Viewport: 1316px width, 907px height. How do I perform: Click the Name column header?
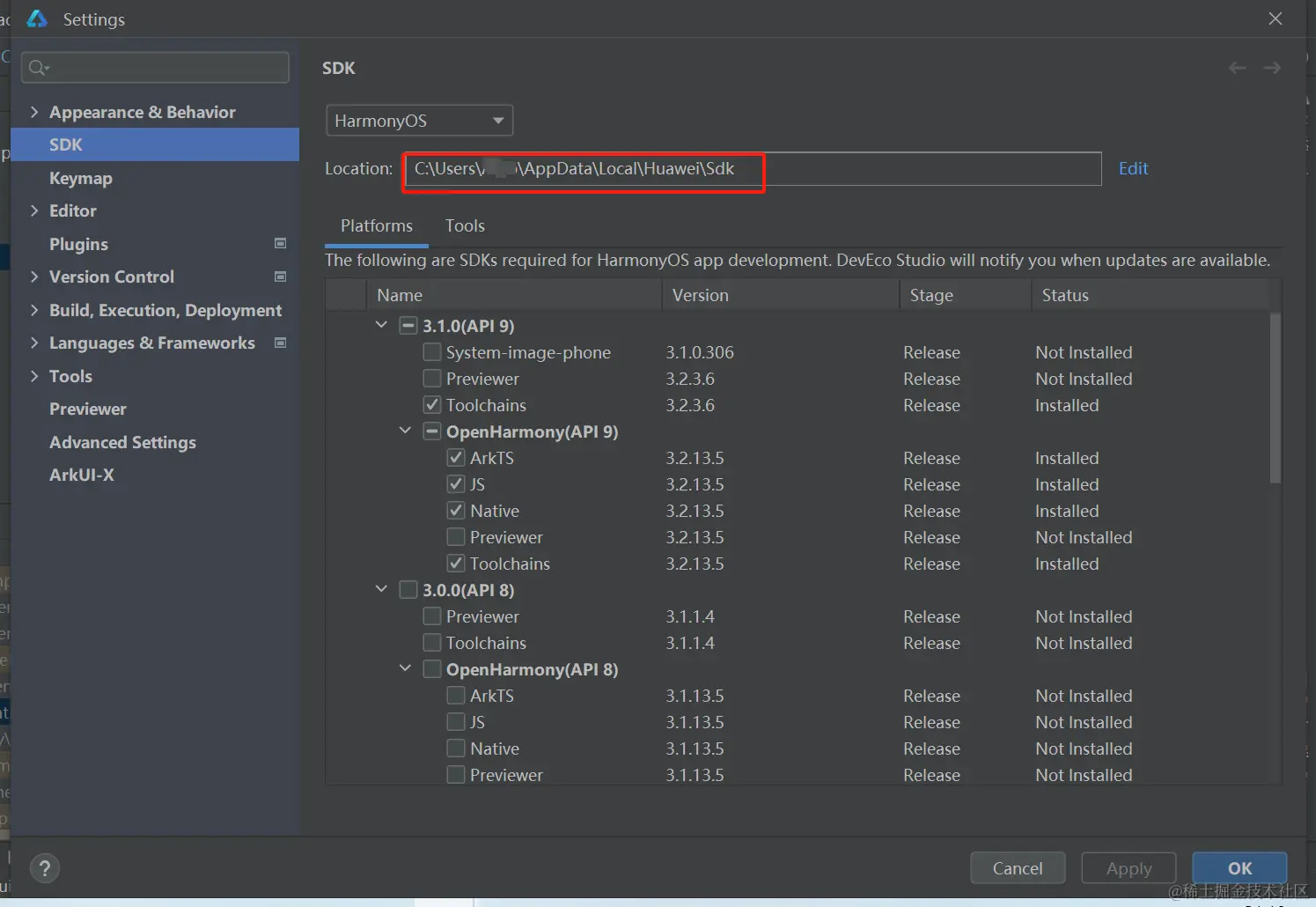(x=513, y=295)
